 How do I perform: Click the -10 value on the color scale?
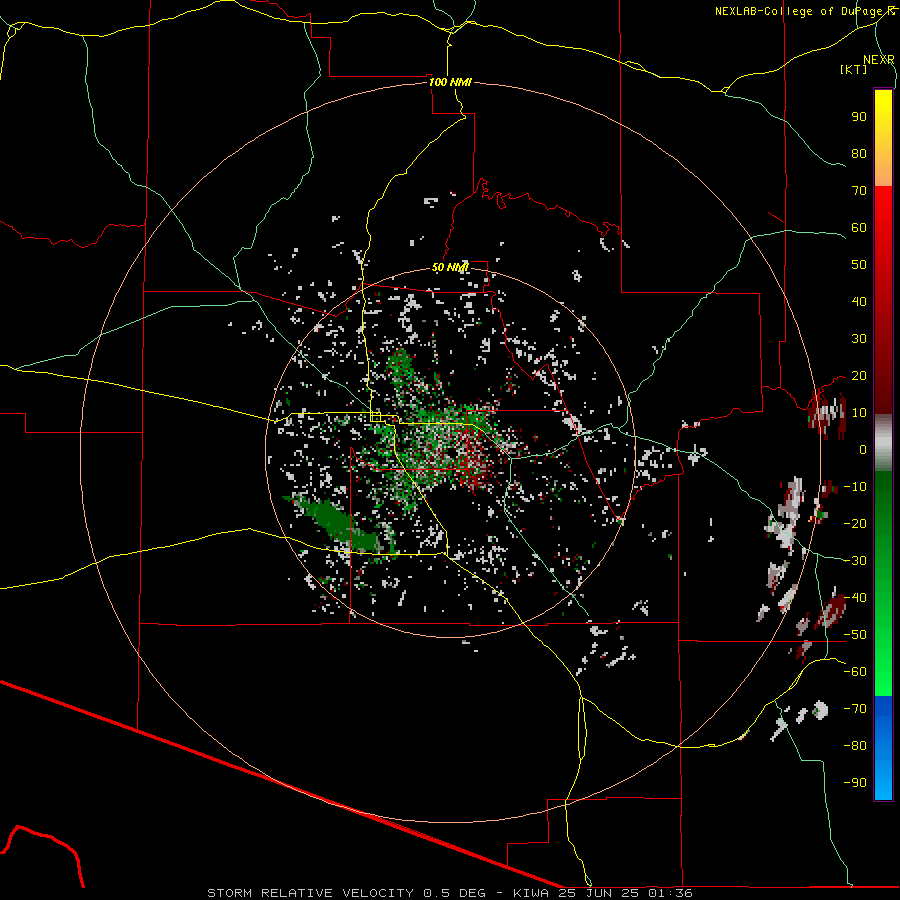(855, 487)
